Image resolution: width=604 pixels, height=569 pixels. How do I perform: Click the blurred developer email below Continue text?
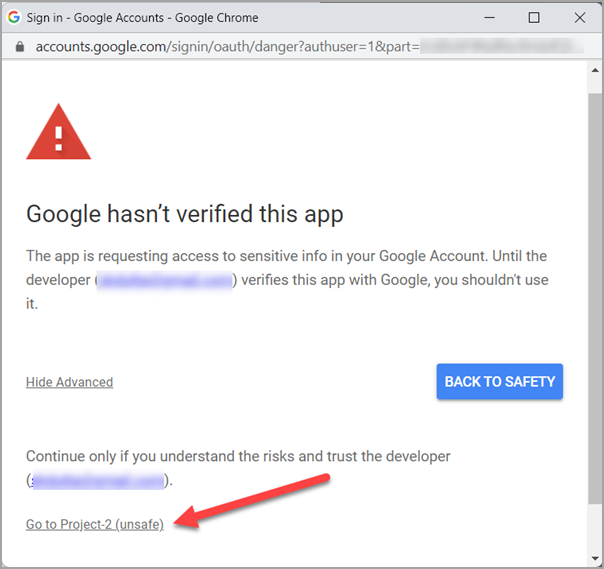[x=98, y=481]
